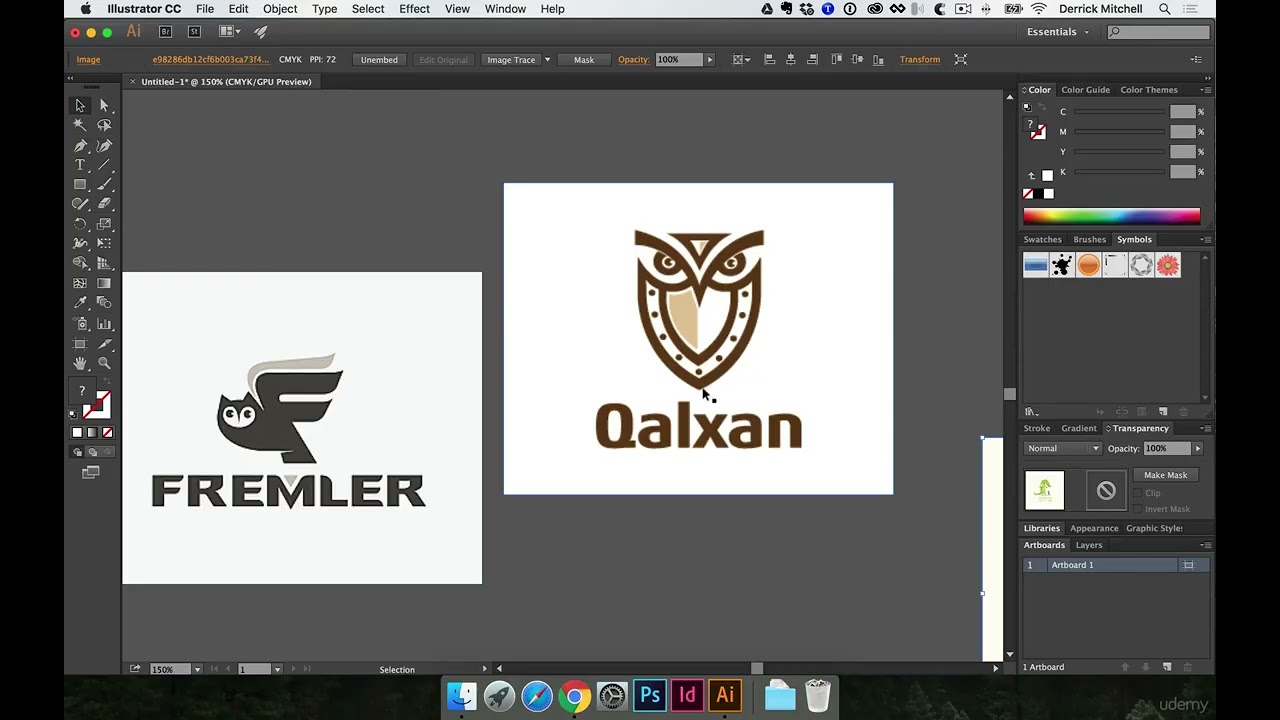The height and width of the screenshot is (720, 1280).
Task: Select the Eraser tool
Action: [x=104, y=204]
